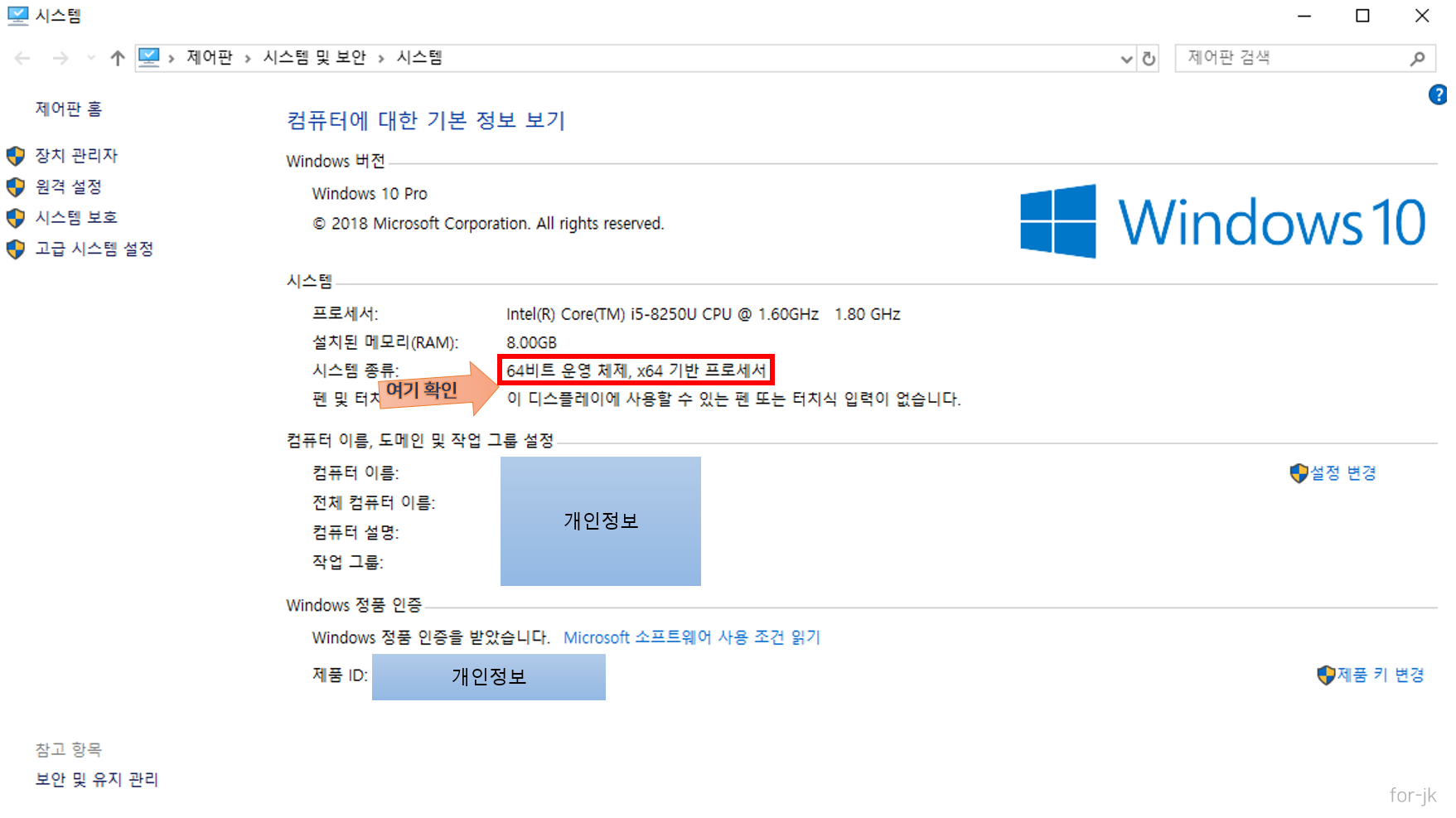Screen dimensions: 1456x818
Task: Click the Windows 10 logo
Action: 1223,221
